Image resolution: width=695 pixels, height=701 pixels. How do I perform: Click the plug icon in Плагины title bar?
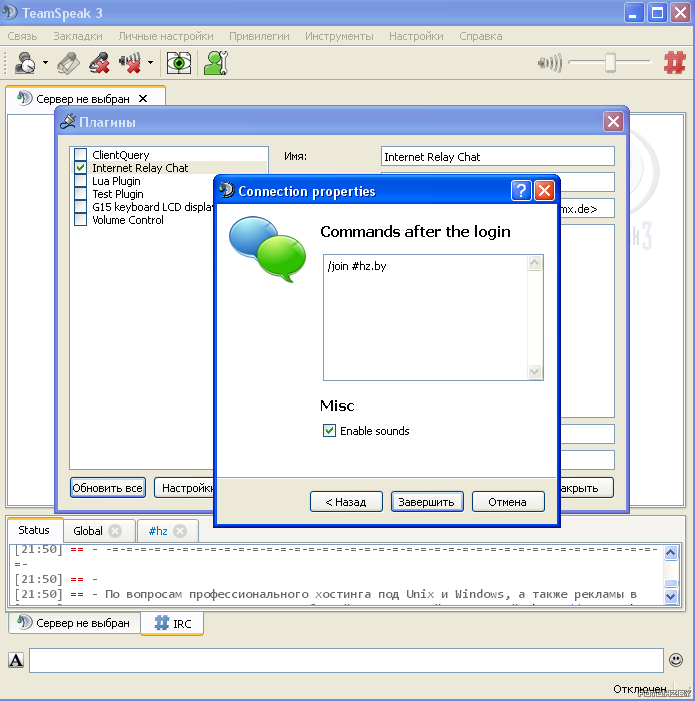68,121
